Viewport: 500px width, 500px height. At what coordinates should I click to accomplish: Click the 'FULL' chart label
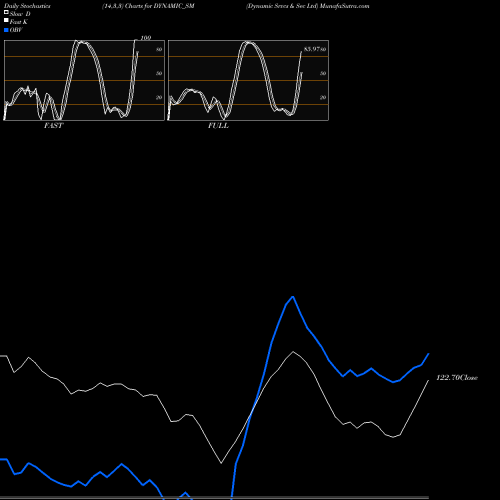tap(218, 126)
